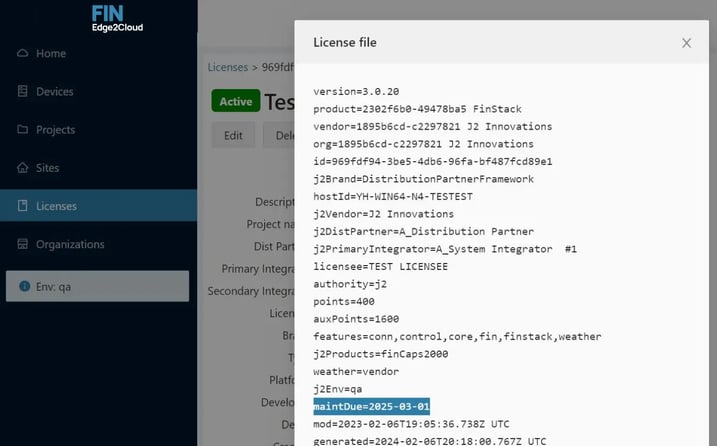717x446 pixels.
Task: Click the FIN Edge2Cloud logo
Action: 117,18
